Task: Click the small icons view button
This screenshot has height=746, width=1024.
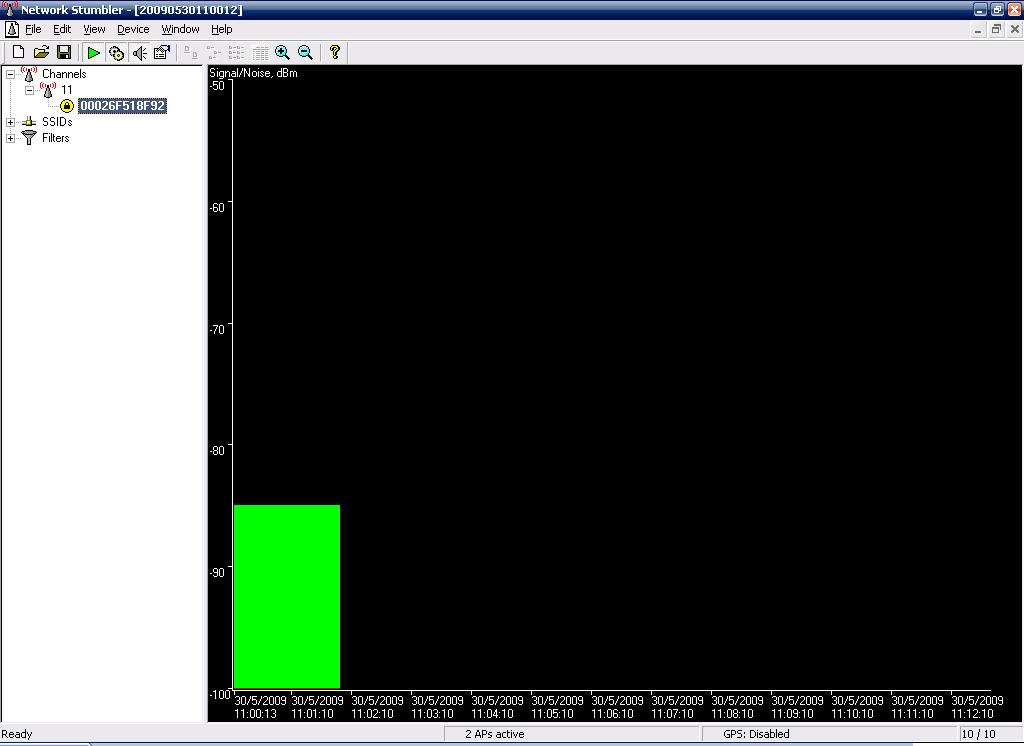Action: [214, 52]
